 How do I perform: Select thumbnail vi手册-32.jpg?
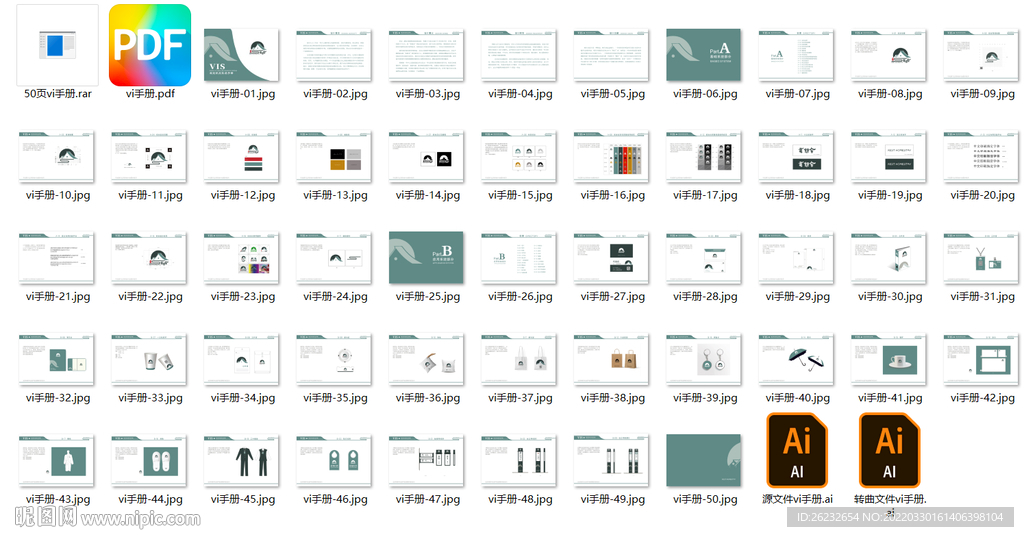click(57, 359)
